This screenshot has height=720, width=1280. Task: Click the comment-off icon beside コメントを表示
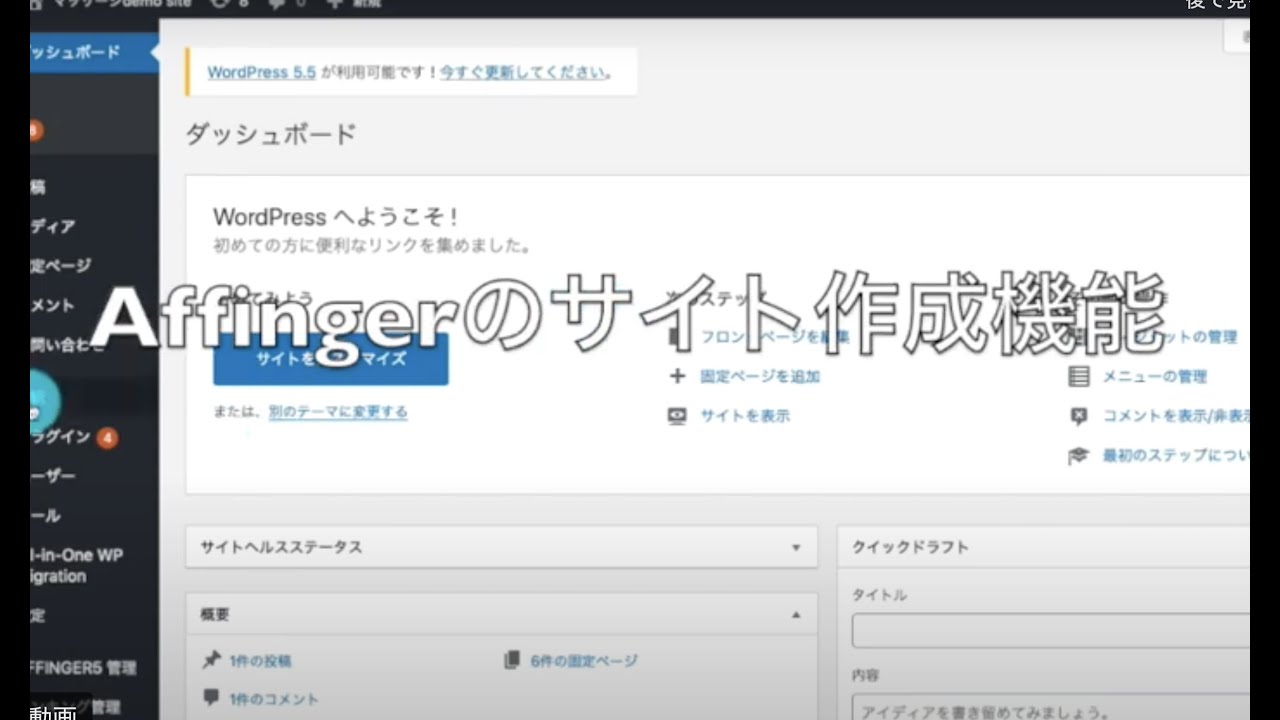coord(1078,416)
